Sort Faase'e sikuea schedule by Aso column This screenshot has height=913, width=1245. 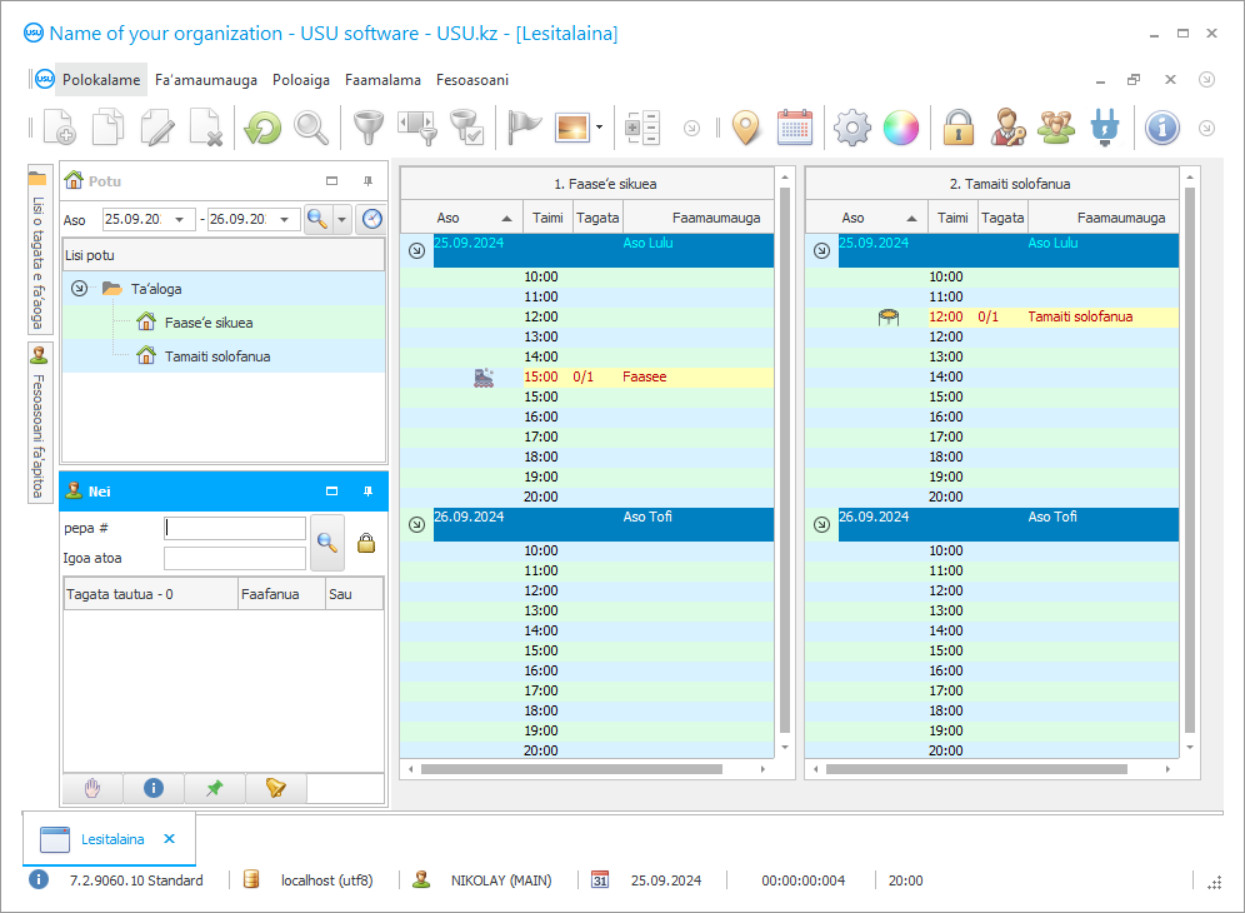point(462,217)
